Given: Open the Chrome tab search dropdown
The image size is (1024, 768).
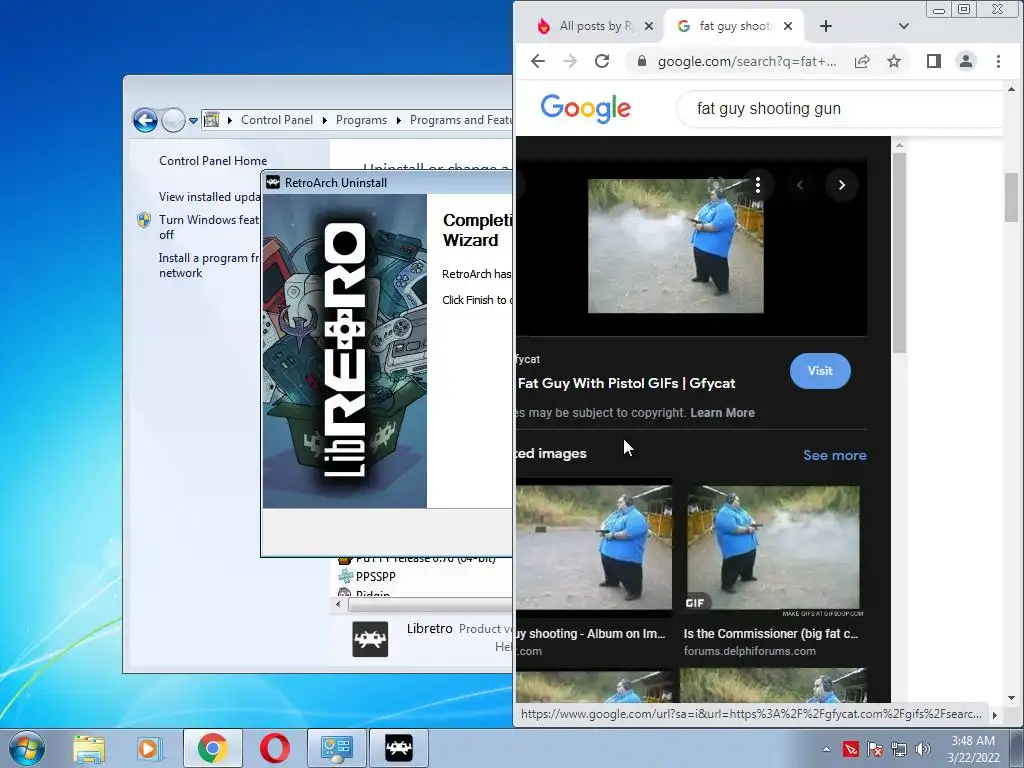Looking at the screenshot, I should pyautogui.click(x=904, y=26).
